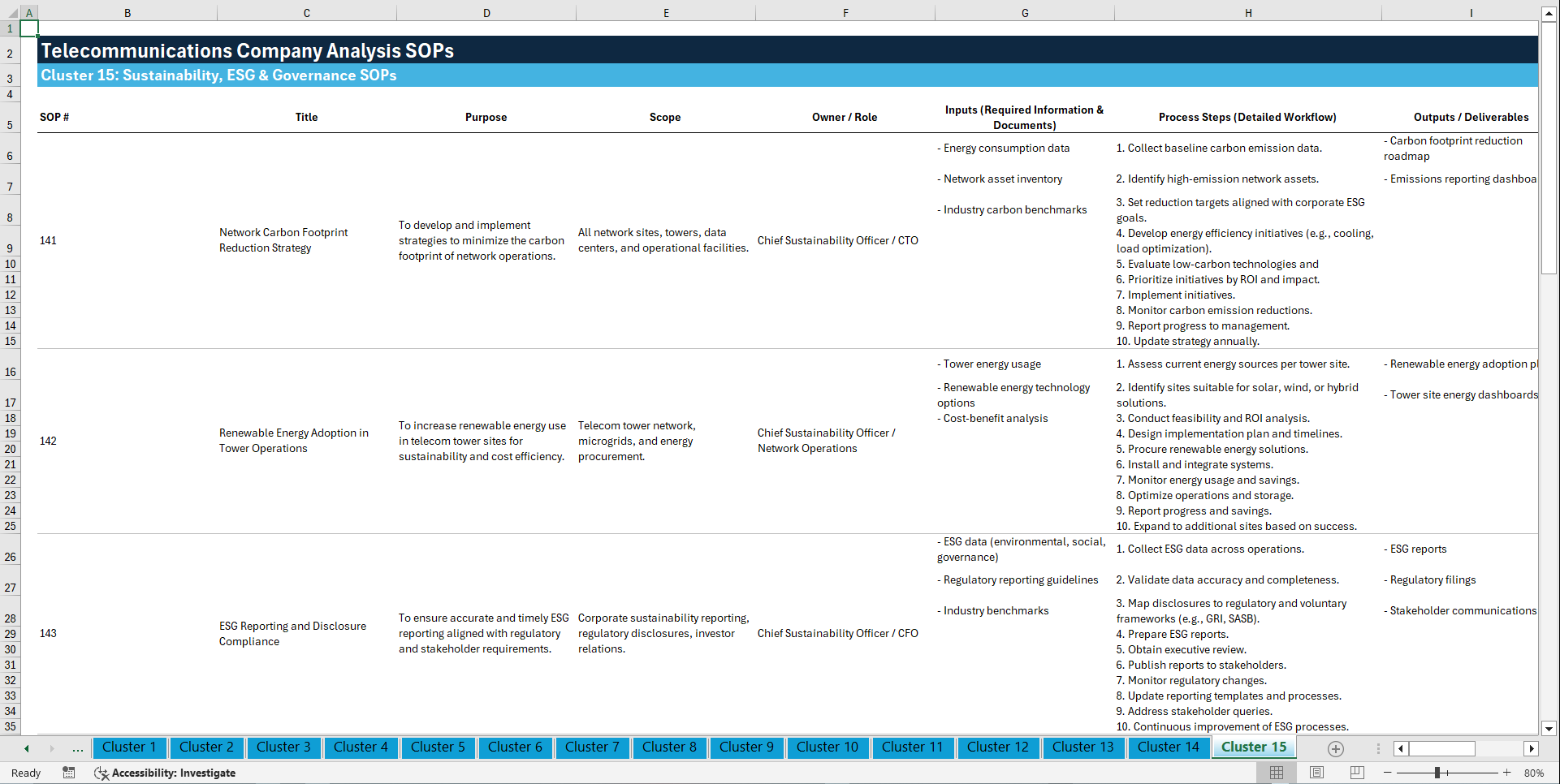Zoom in using the plus control
Image resolution: width=1560 pixels, height=784 pixels.
click(x=1508, y=773)
